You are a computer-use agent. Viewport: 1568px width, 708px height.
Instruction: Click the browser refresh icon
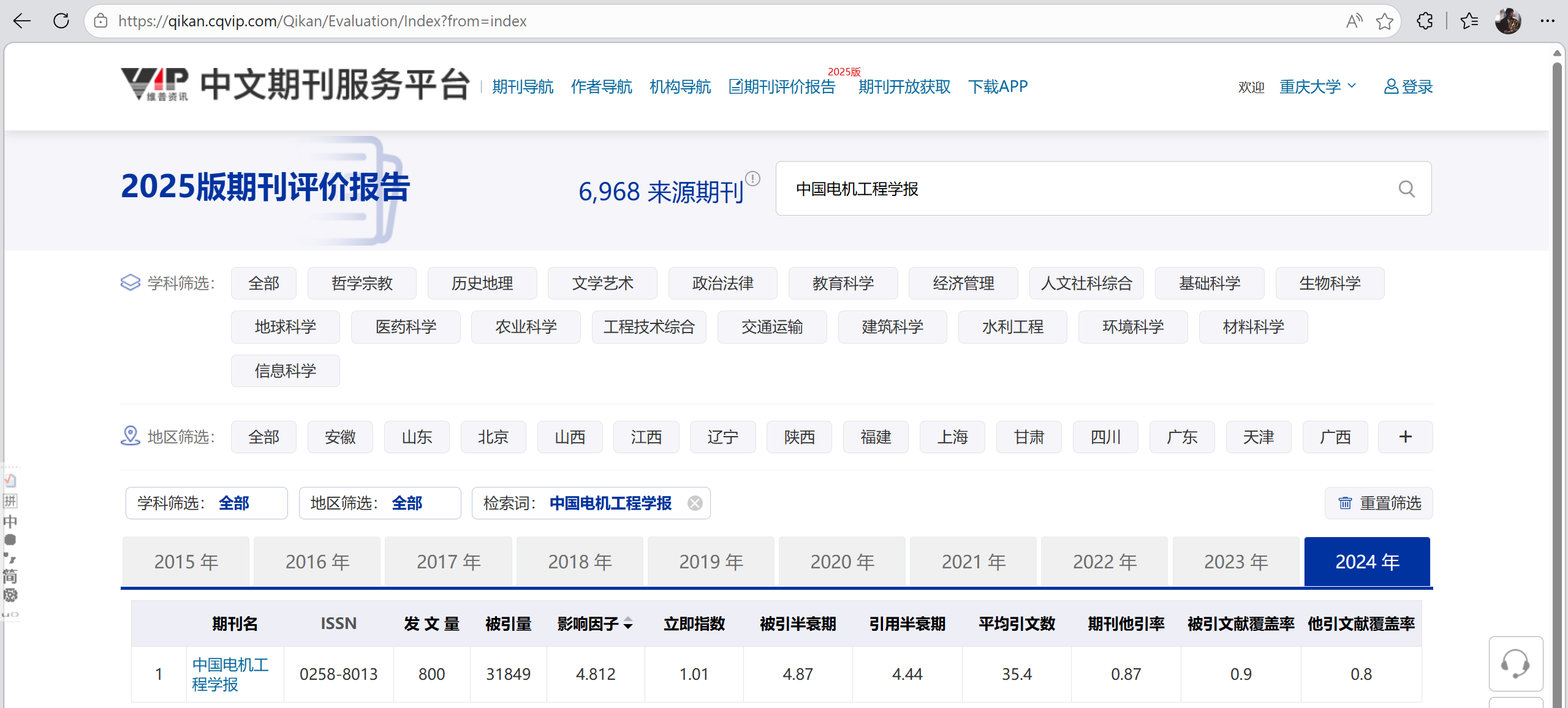[x=61, y=21]
